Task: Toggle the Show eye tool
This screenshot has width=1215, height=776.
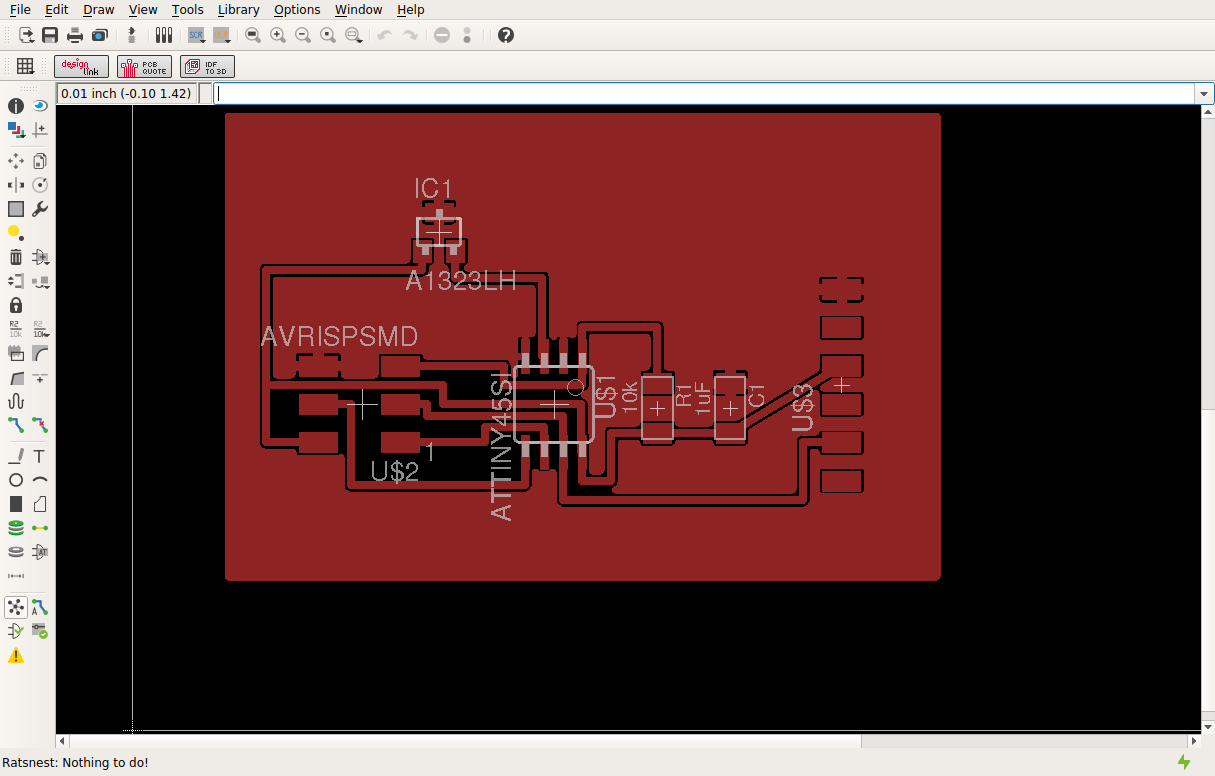Action: point(40,105)
